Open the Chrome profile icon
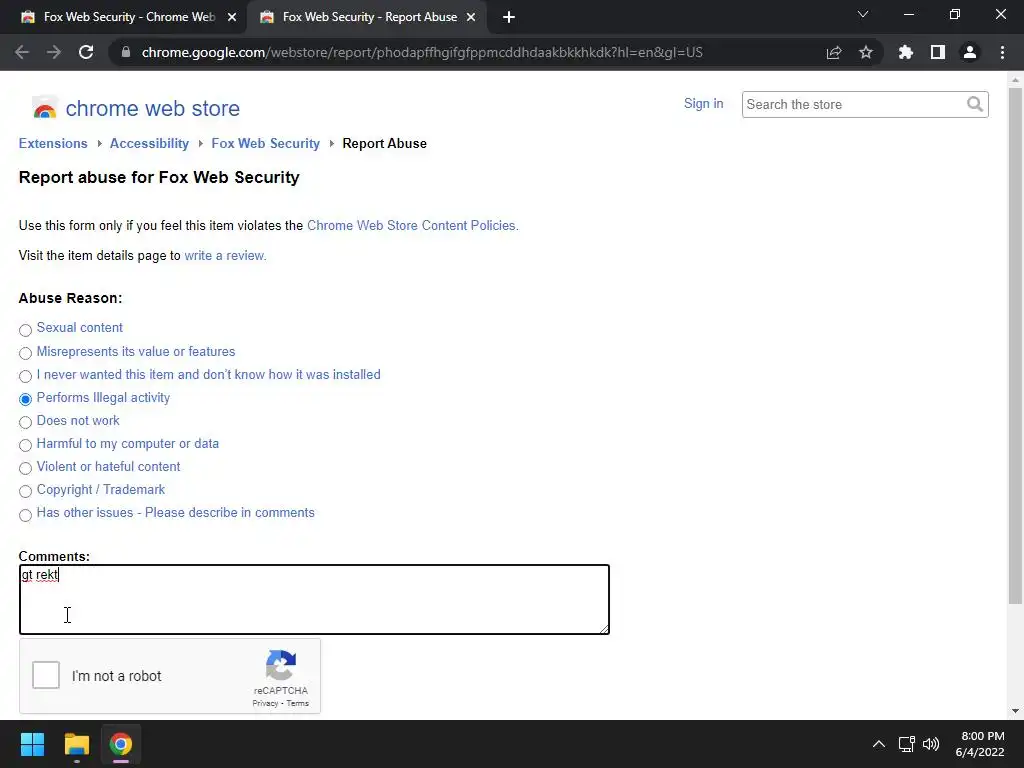 [x=970, y=52]
